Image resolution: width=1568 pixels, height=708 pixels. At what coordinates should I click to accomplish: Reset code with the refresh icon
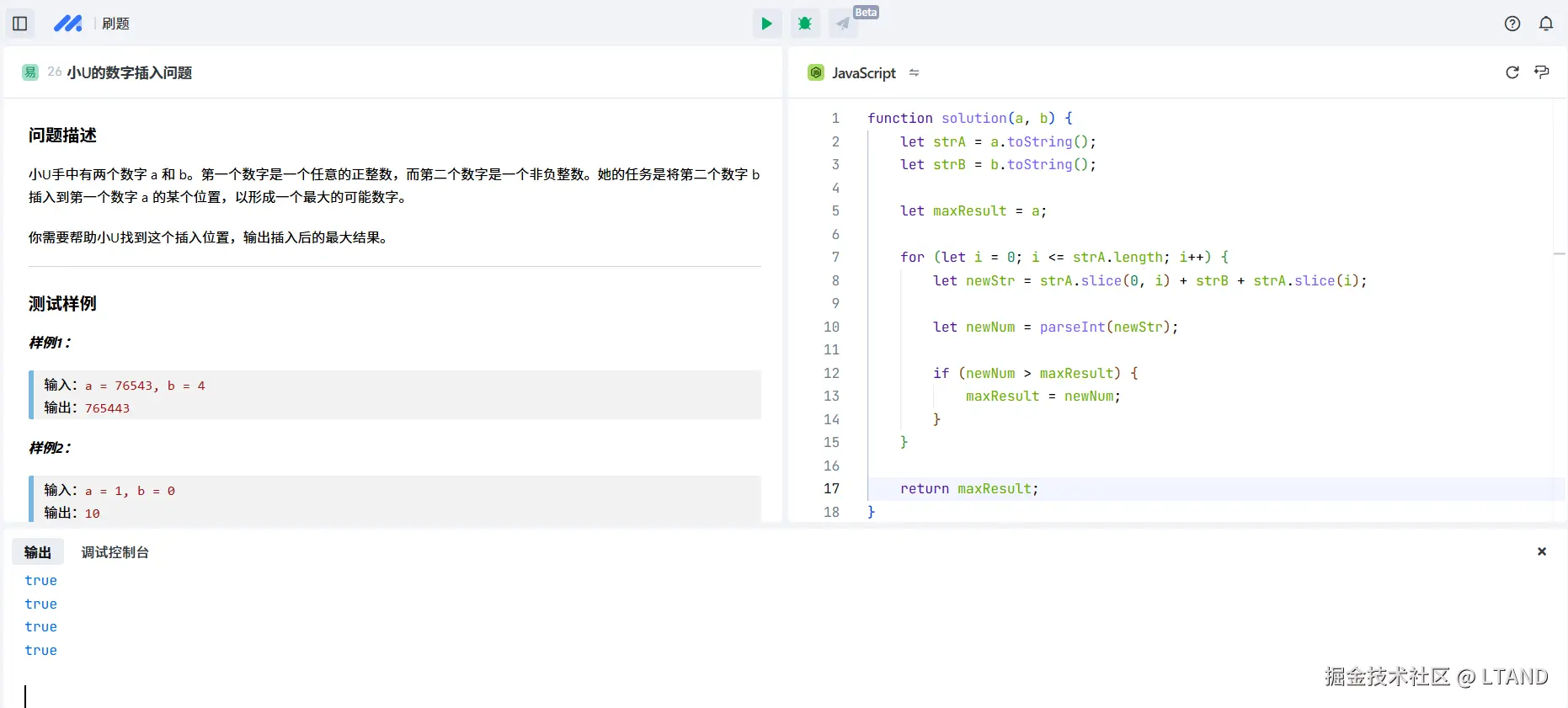(x=1512, y=72)
